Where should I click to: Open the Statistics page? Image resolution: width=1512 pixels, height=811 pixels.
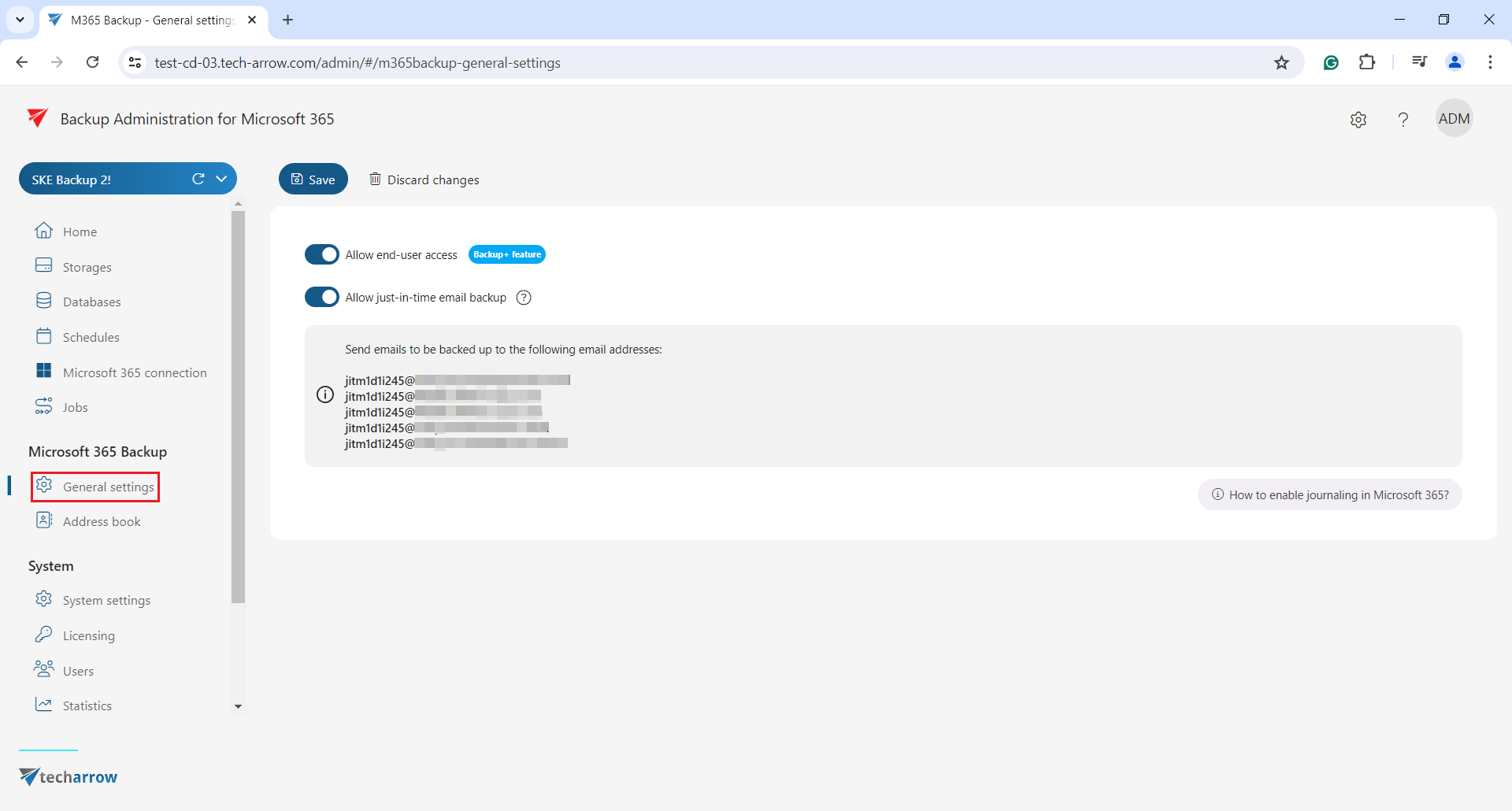(87, 705)
